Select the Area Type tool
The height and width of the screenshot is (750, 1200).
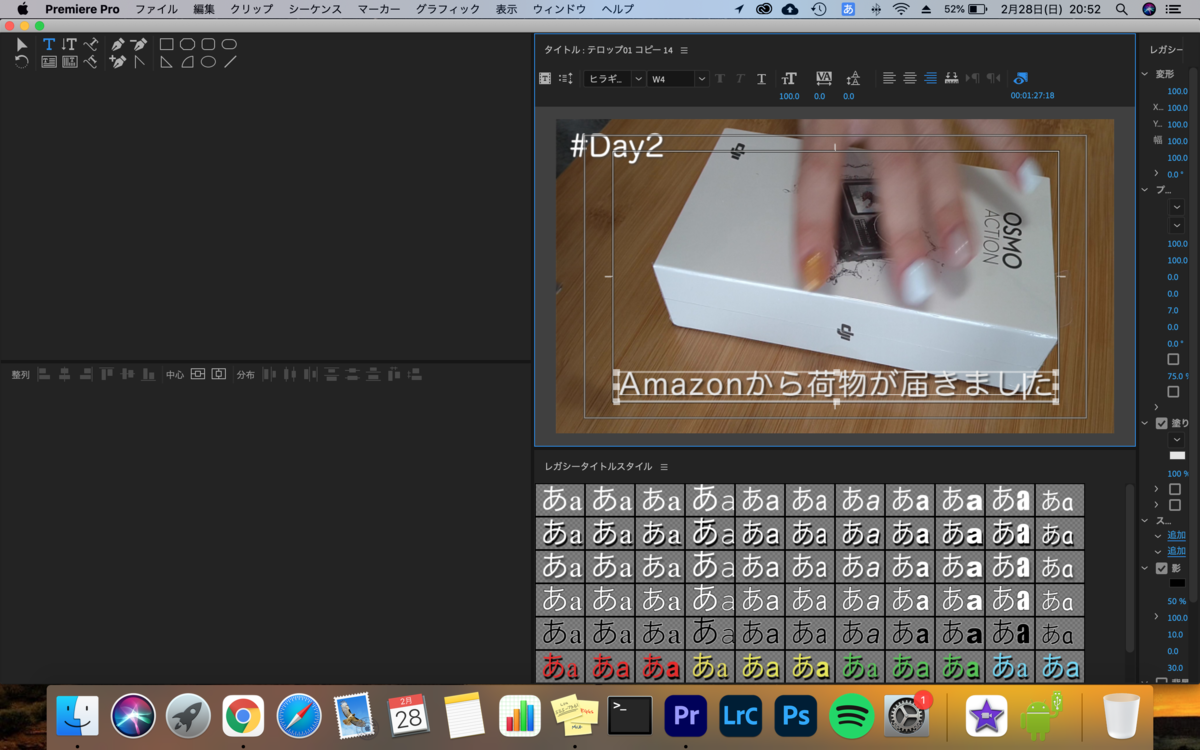pos(48,62)
